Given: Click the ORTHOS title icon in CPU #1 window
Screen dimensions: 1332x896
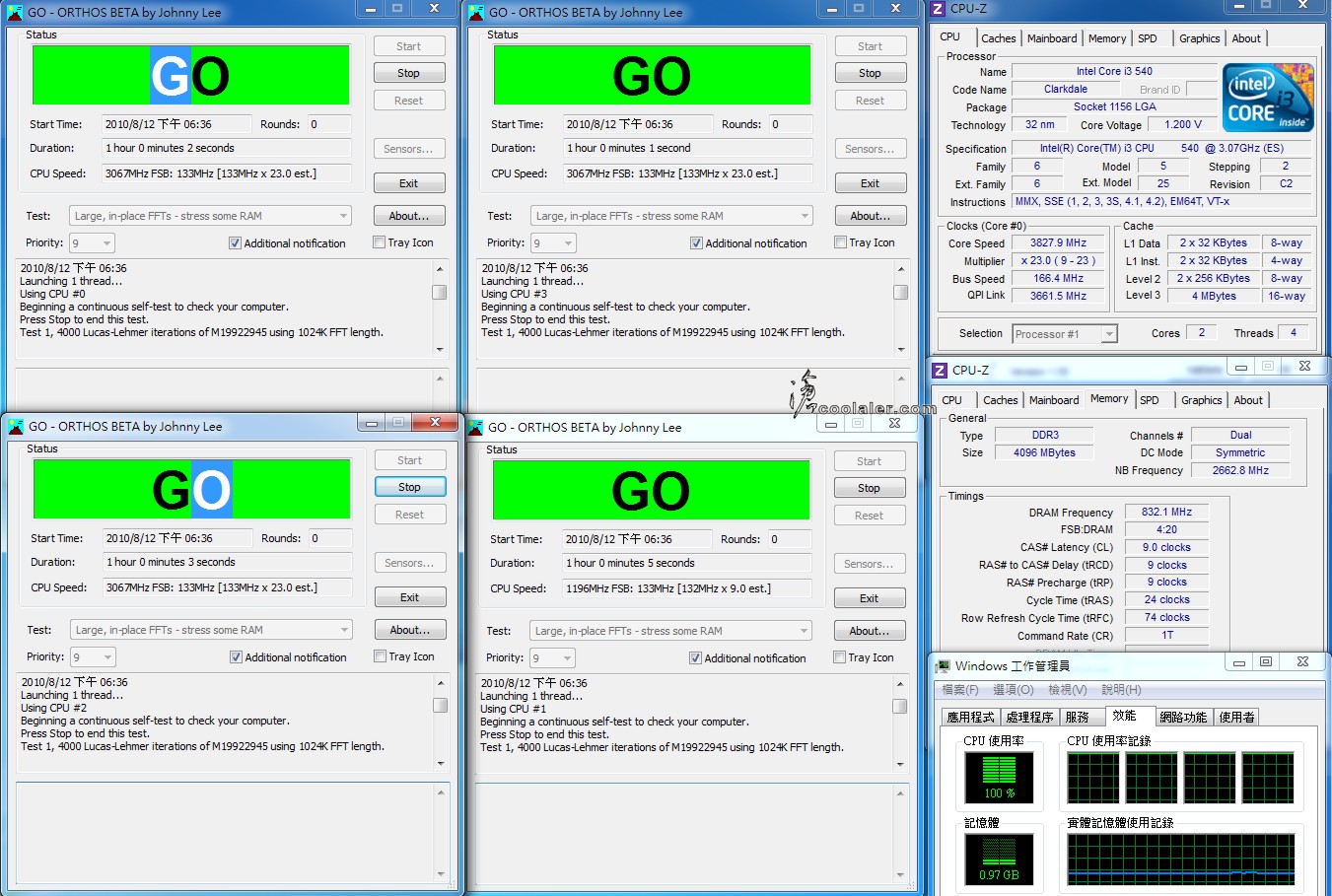Looking at the screenshot, I should (x=475, y=428).
